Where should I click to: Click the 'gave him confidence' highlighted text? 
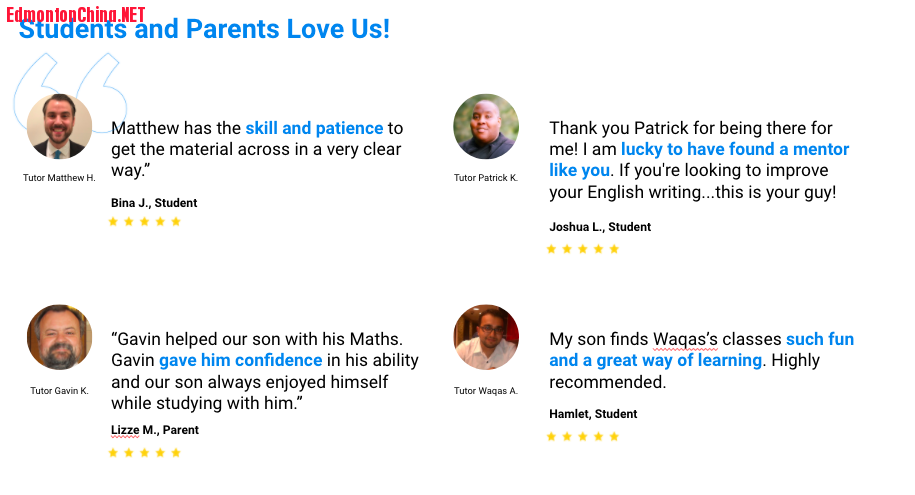tap(240, 360)
